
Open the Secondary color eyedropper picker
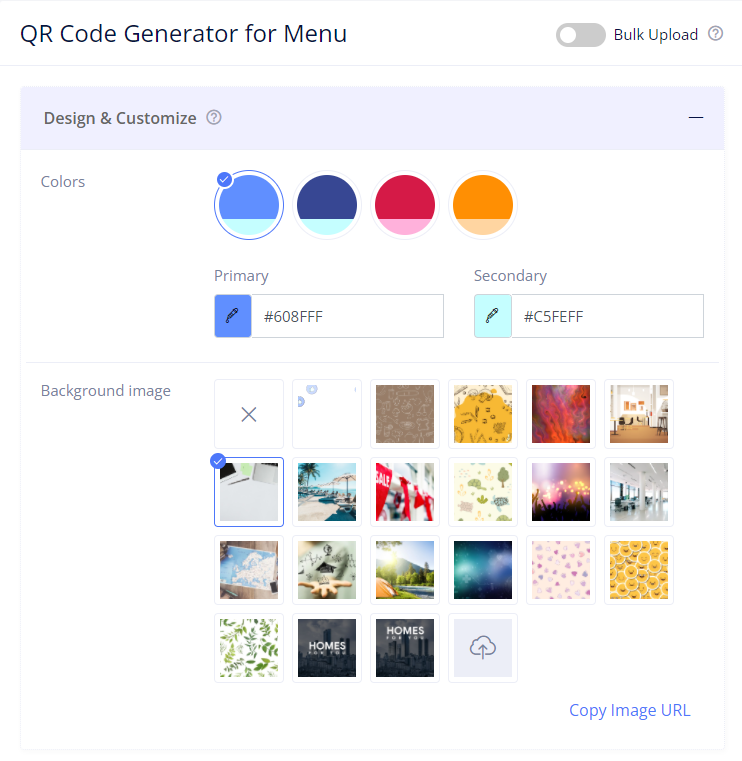click(493, 316)
